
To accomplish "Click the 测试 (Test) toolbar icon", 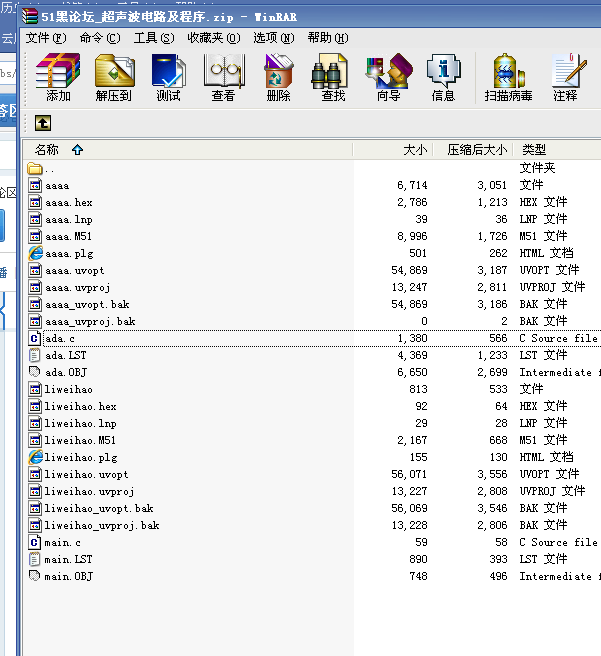I will click(169, 77).
